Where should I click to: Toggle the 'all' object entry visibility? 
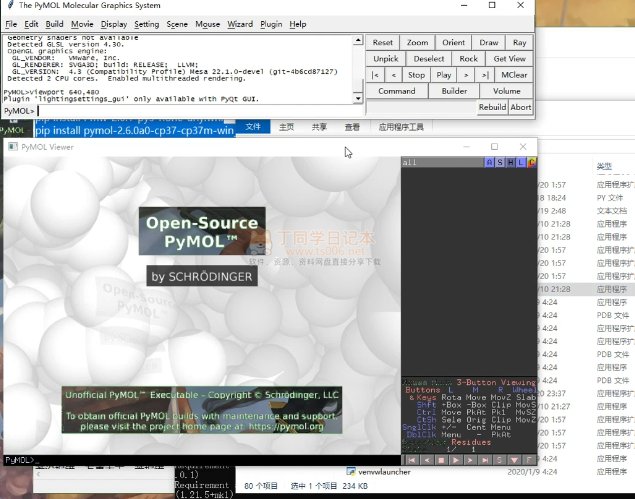(440, 162)
